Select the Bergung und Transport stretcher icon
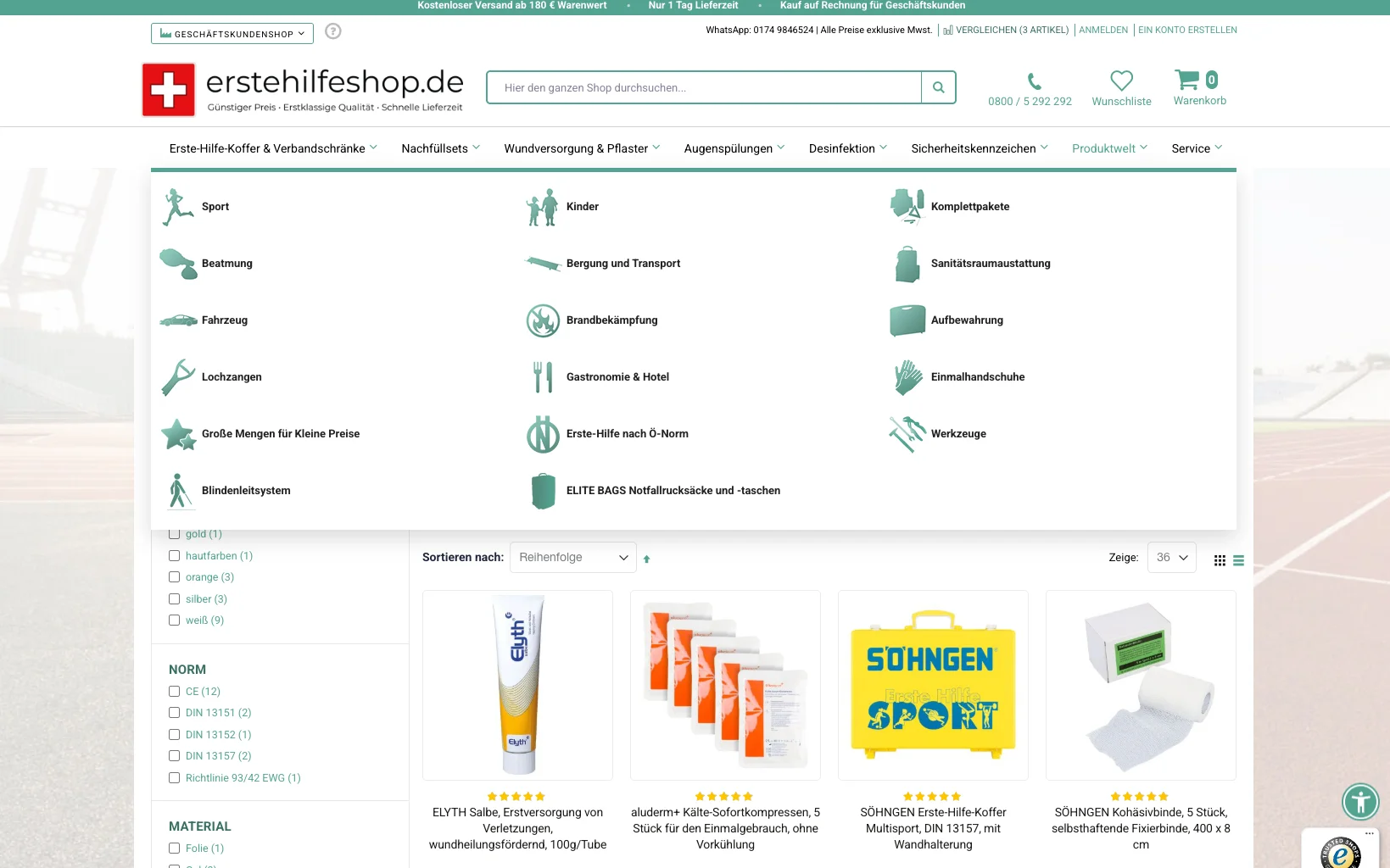Viewport: 1390px width, 868px height. click(x=543, y=264)
